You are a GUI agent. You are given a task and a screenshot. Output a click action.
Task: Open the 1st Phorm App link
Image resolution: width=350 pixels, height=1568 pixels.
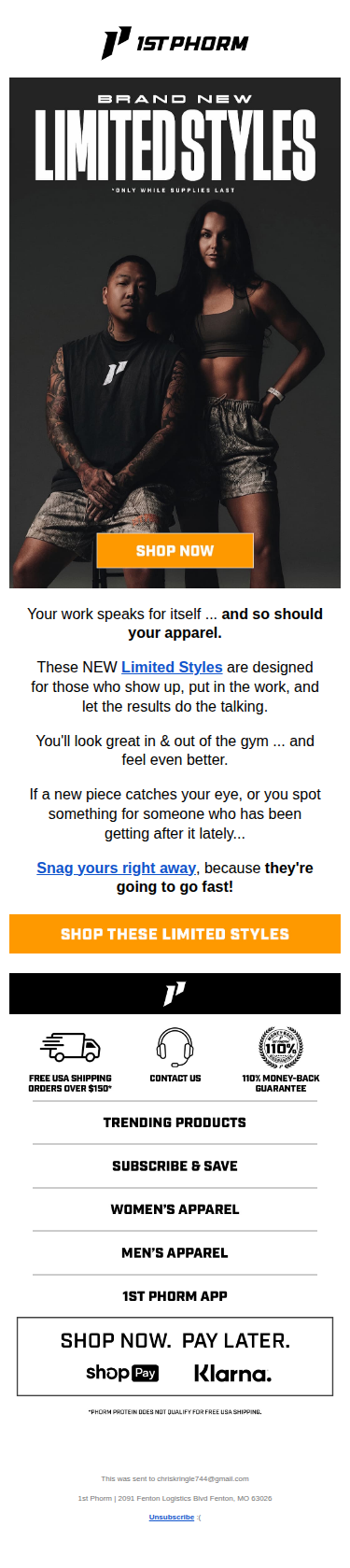175,1296
